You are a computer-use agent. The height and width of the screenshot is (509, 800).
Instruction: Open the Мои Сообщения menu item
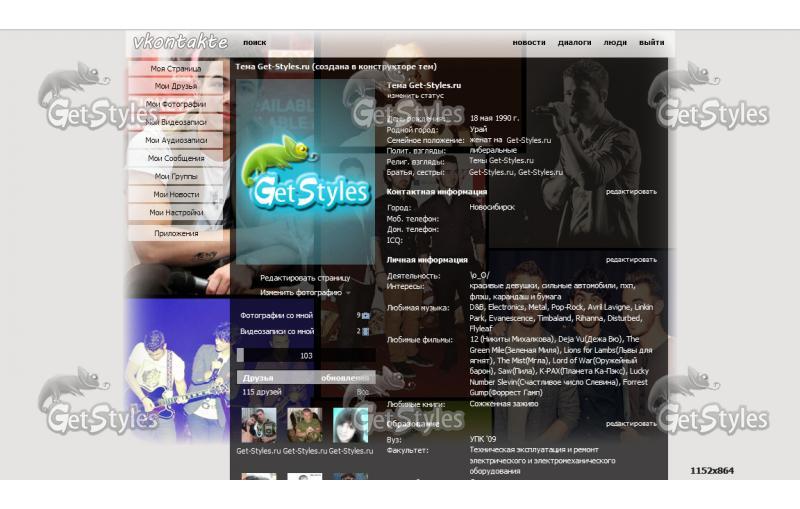pyautogui.click(x=176, y=158)
